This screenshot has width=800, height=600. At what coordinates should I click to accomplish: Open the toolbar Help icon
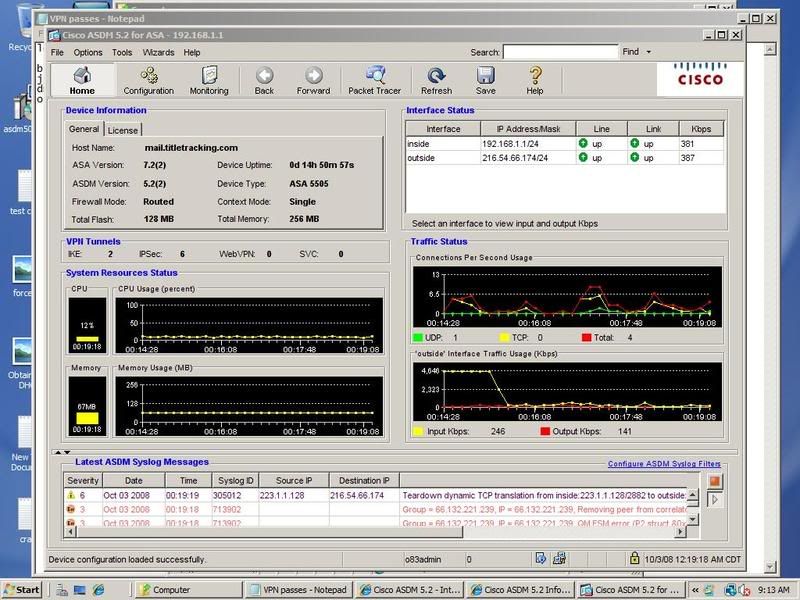coord(535,81)
